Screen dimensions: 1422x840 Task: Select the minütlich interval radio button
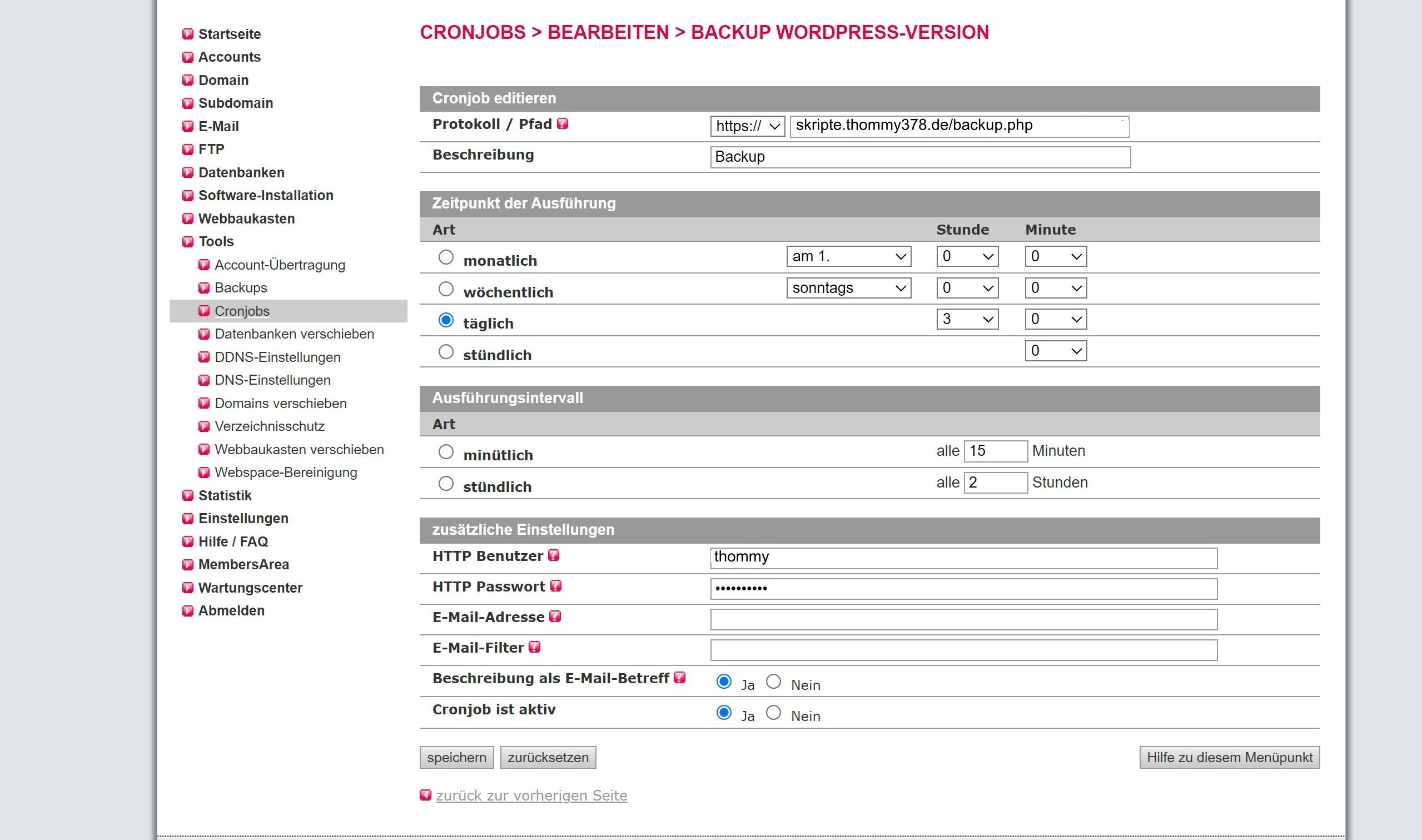click(446, 452)
